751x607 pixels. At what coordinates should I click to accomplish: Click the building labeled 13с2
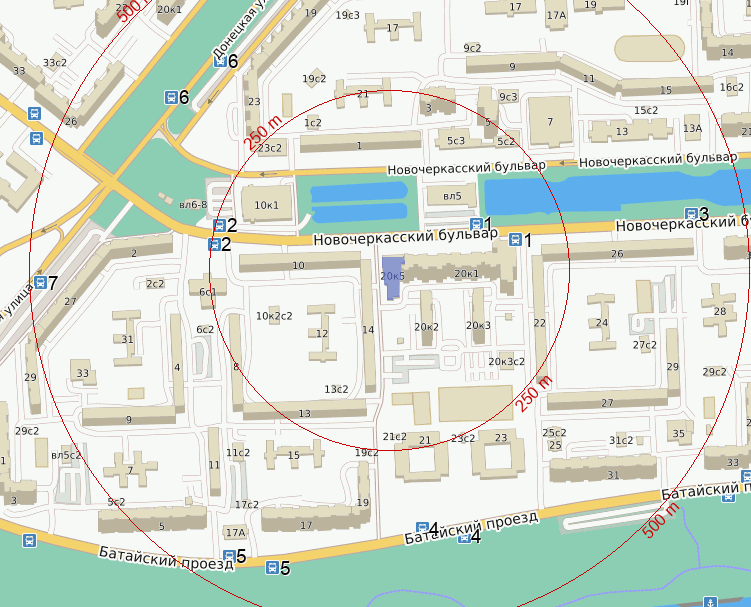point(335,388)
